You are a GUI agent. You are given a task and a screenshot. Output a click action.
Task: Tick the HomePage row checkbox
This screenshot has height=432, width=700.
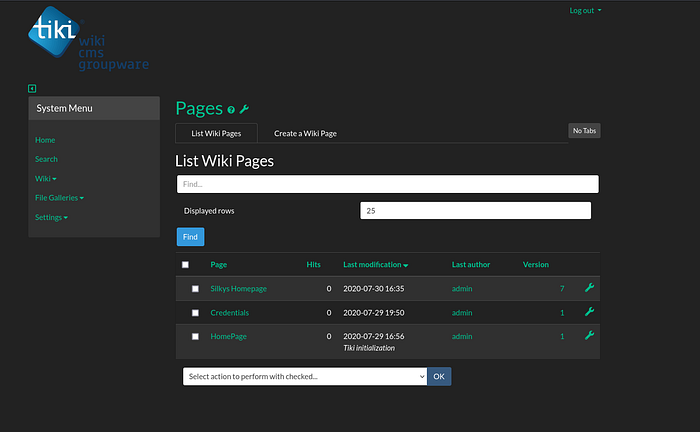click(195, 337)
